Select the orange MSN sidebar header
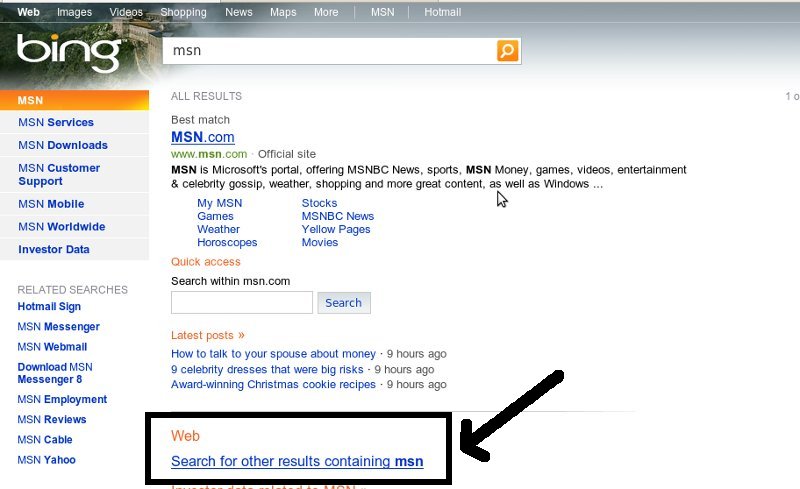 74,100
